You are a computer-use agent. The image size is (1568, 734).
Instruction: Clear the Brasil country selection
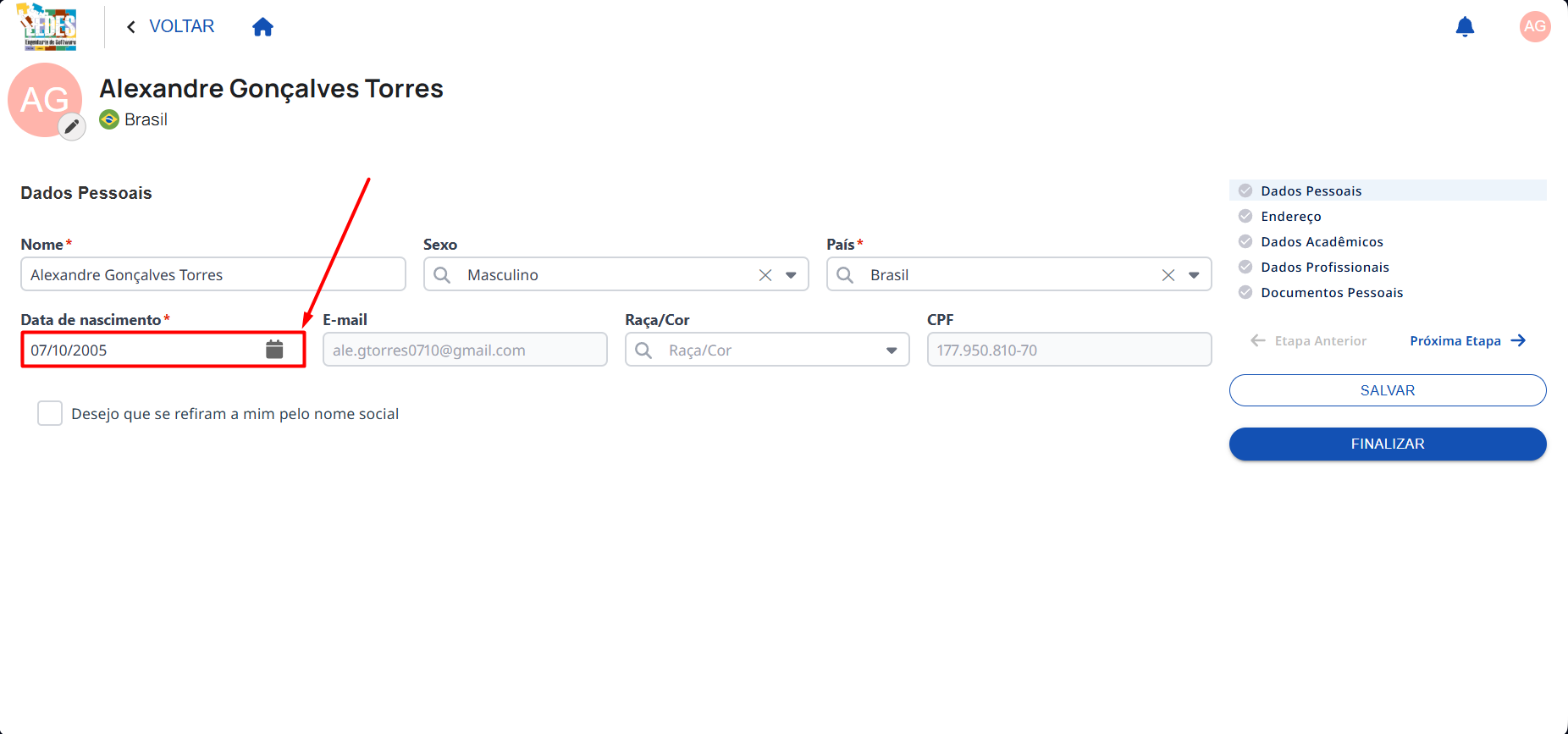(1168, 275)
